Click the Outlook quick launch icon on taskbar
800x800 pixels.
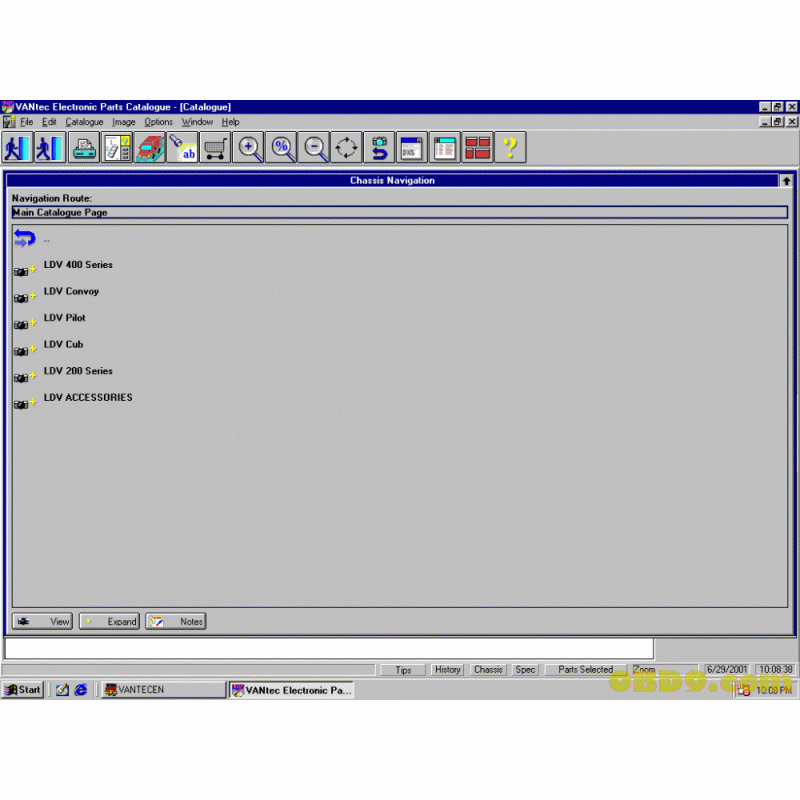(62, 690)
